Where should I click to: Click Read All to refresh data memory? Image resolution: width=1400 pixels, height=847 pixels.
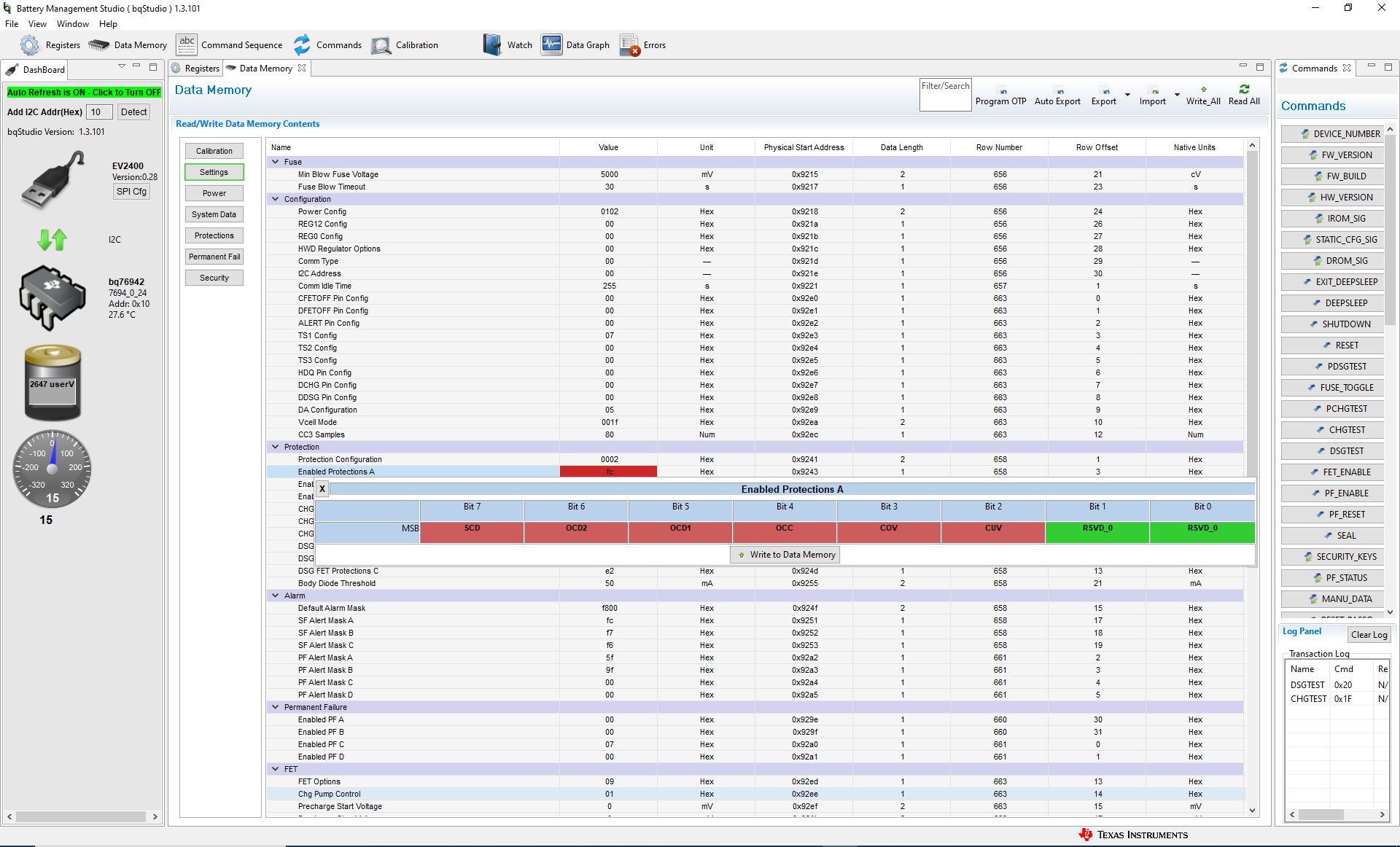[1244, 96]
